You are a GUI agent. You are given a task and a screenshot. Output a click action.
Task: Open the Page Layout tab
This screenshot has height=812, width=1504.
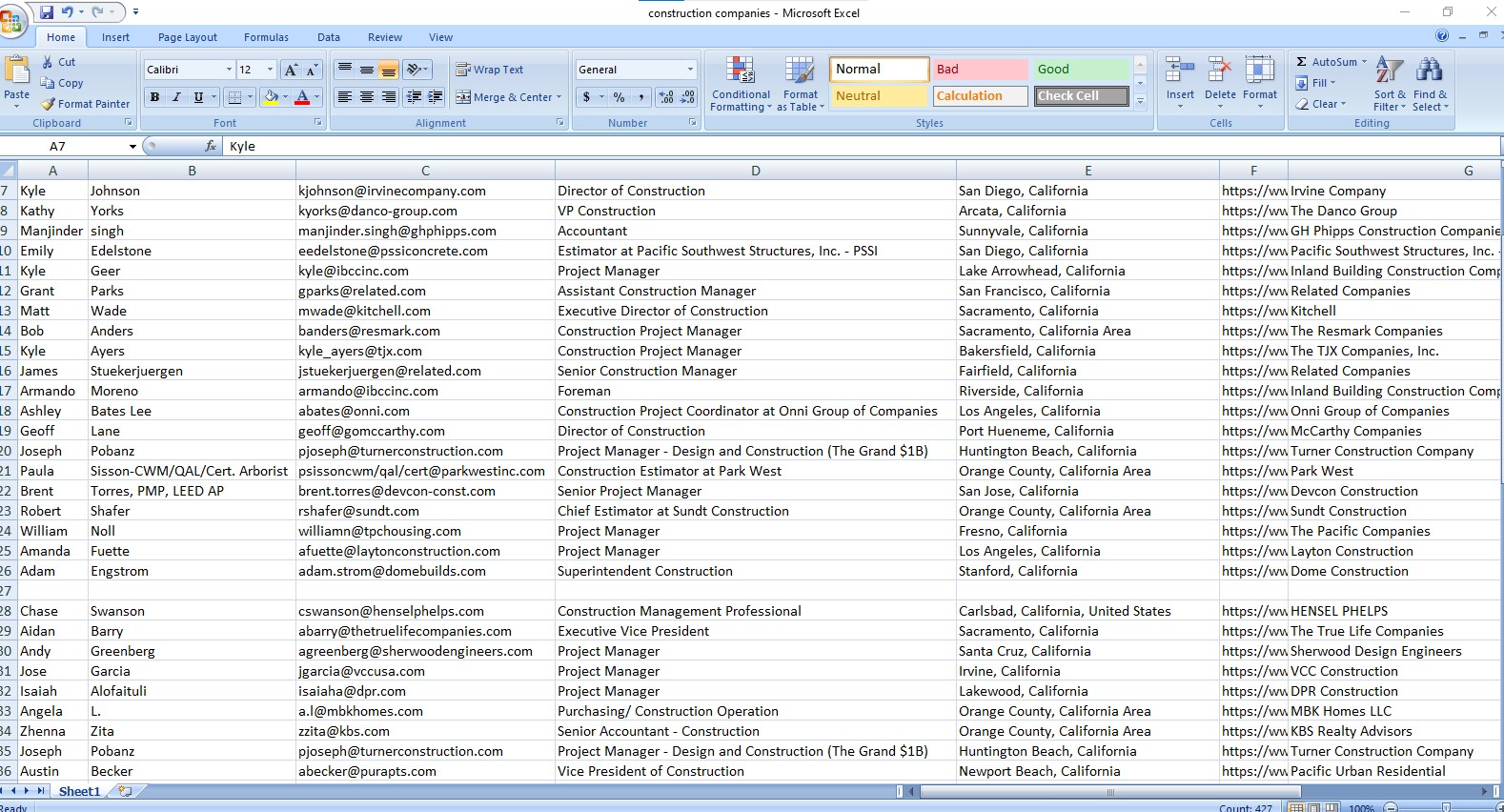tap(188, 37)
